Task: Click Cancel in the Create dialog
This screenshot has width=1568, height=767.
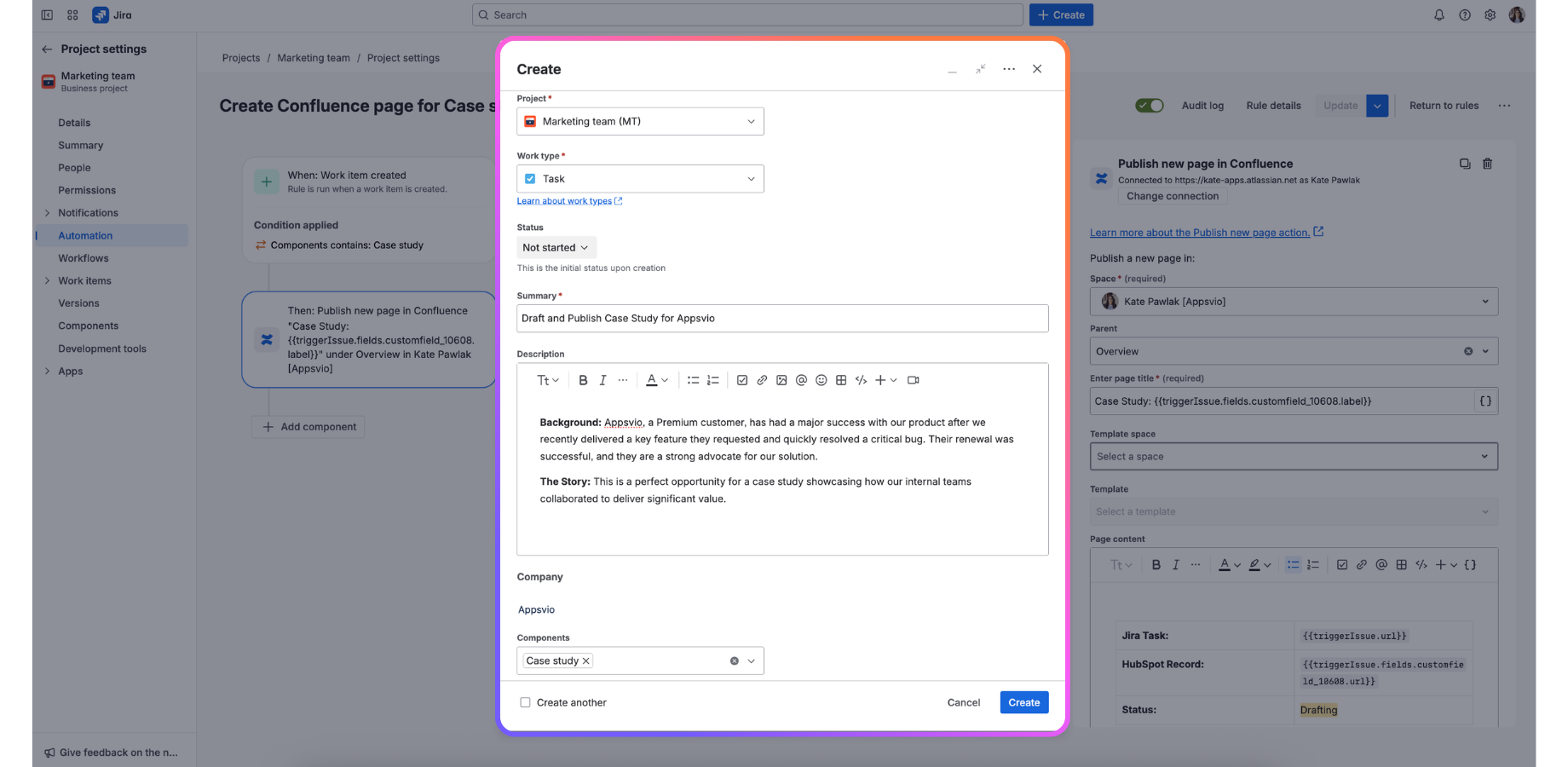Action: pyautogui.click(x=964, y=703)
